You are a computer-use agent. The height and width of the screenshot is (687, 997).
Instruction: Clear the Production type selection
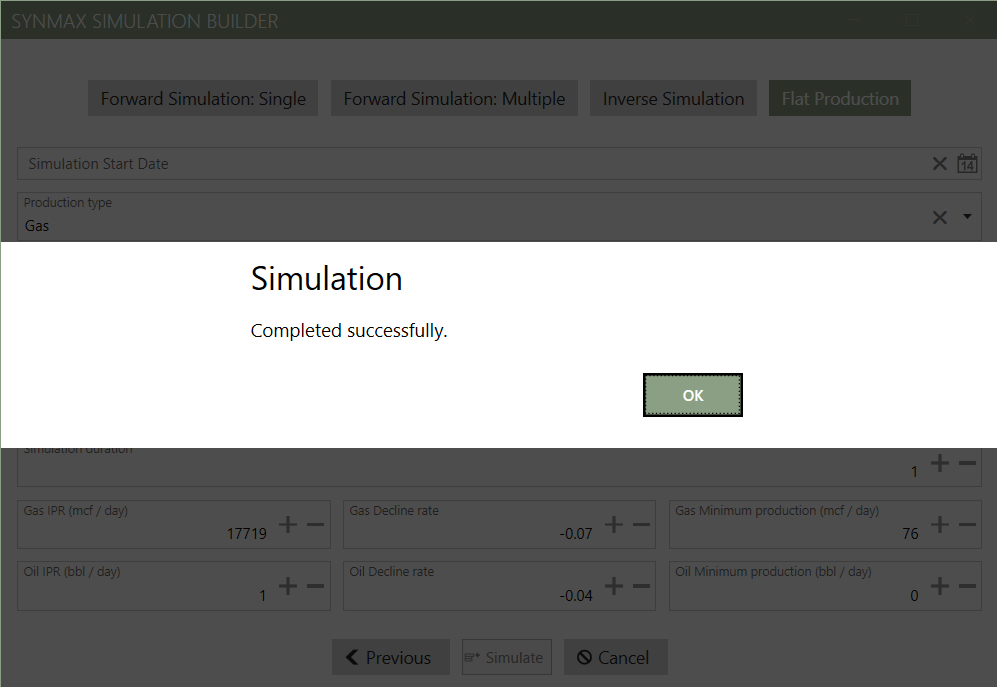[x=939, y=217]
